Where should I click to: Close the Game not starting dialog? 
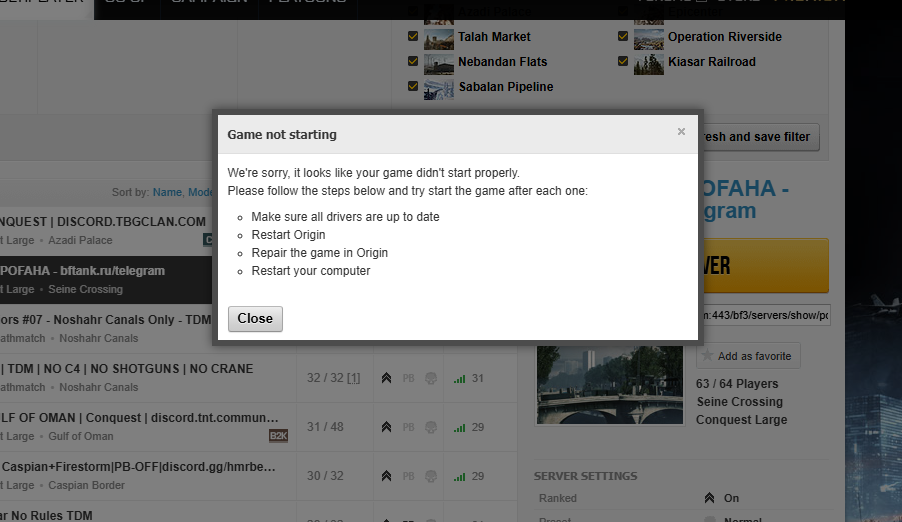click(255, 318)
